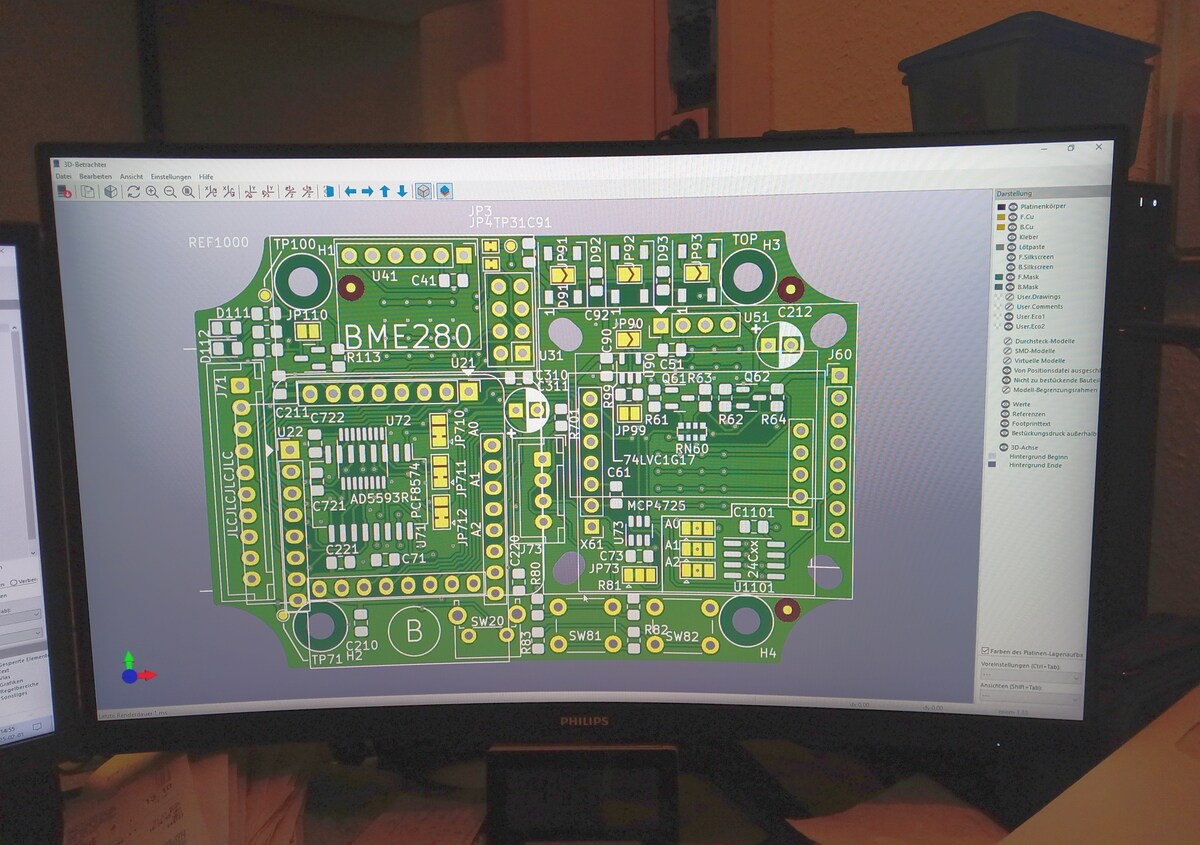
Task: Click F.Cu color swatch
Action: click(1001, 217)
